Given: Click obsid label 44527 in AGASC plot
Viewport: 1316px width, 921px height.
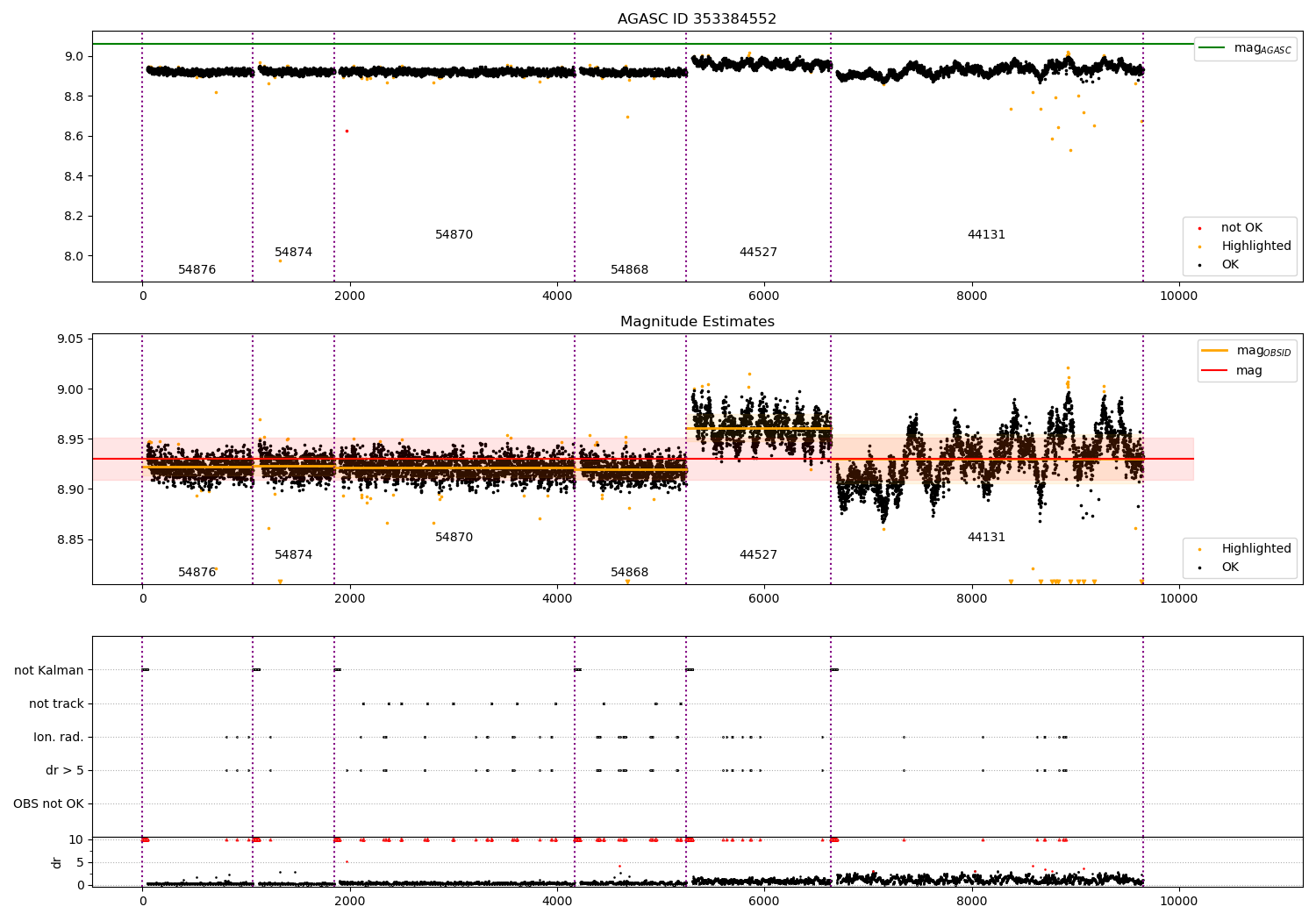Looking at the screenshot, I should (758, 252).
